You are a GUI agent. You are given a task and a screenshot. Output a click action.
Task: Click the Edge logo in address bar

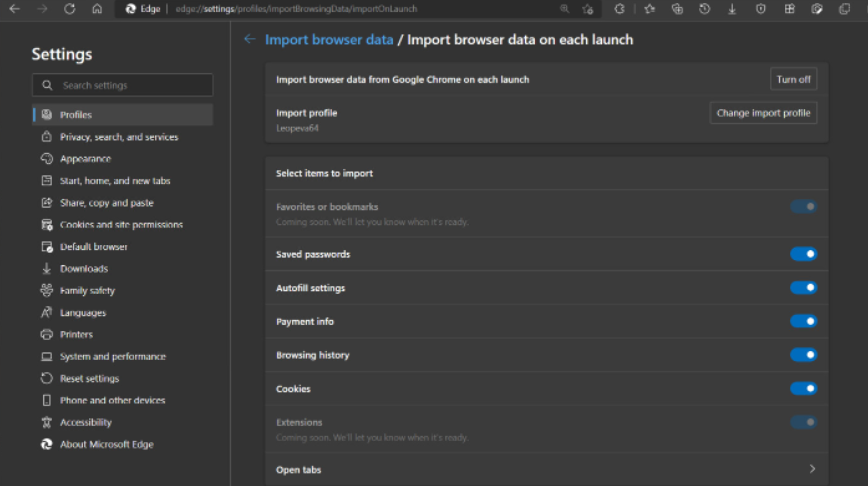pos(131,9)
